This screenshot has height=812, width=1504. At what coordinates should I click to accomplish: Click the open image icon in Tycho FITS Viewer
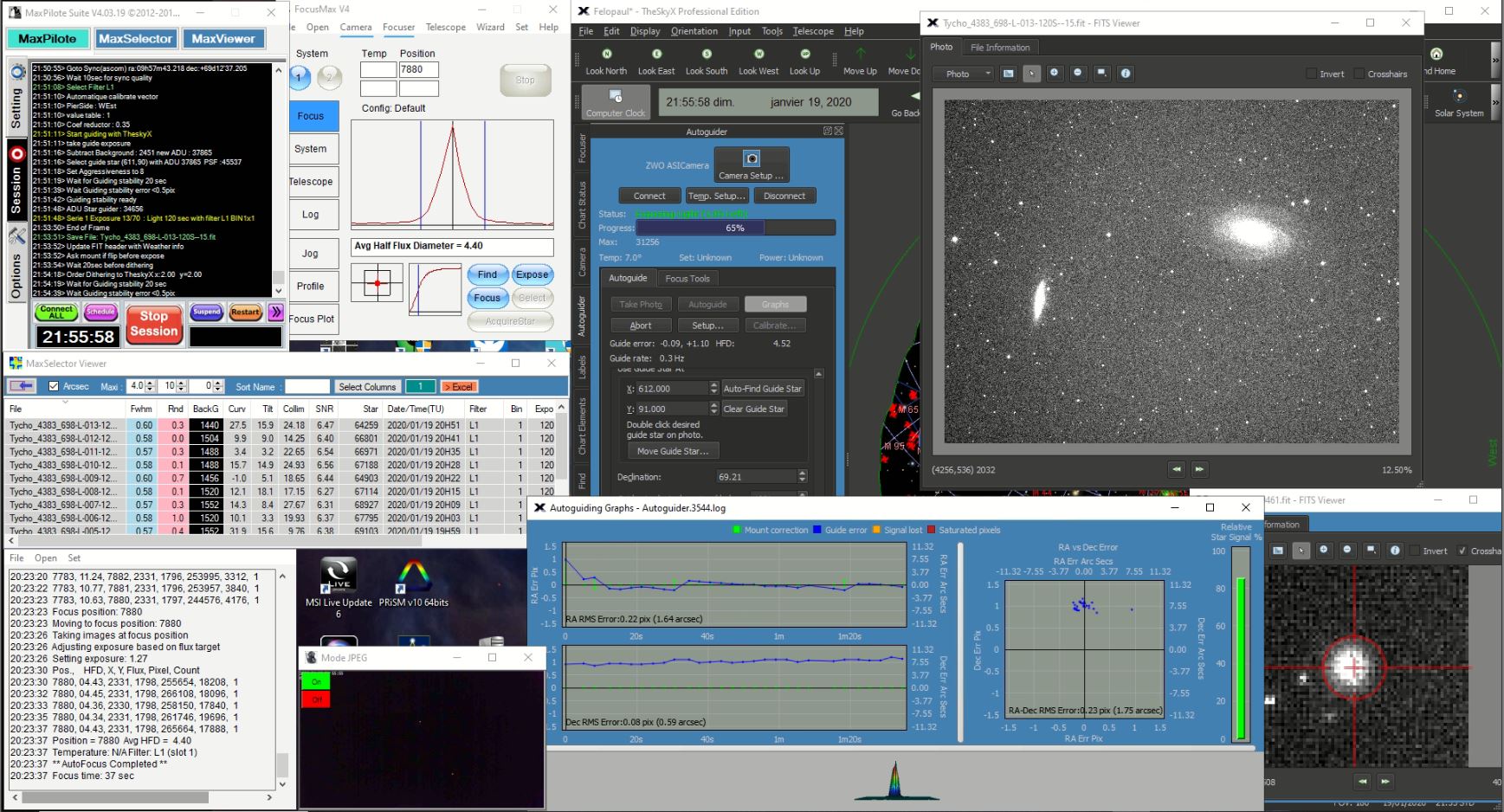pyautogui.click(x=1008, y=74)
